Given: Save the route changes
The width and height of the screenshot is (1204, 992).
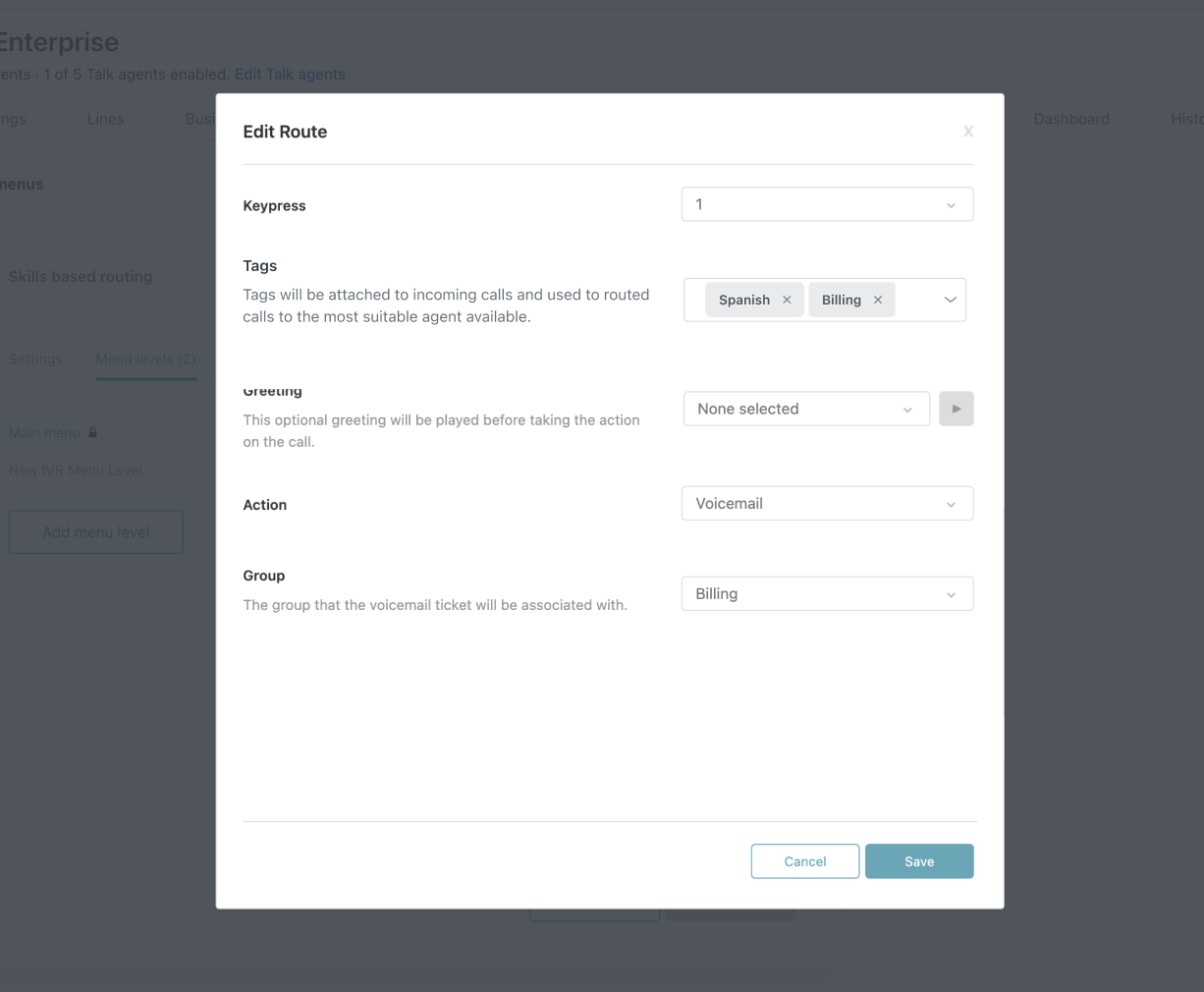Looking at the screenshot, I should tap(919, 861).
